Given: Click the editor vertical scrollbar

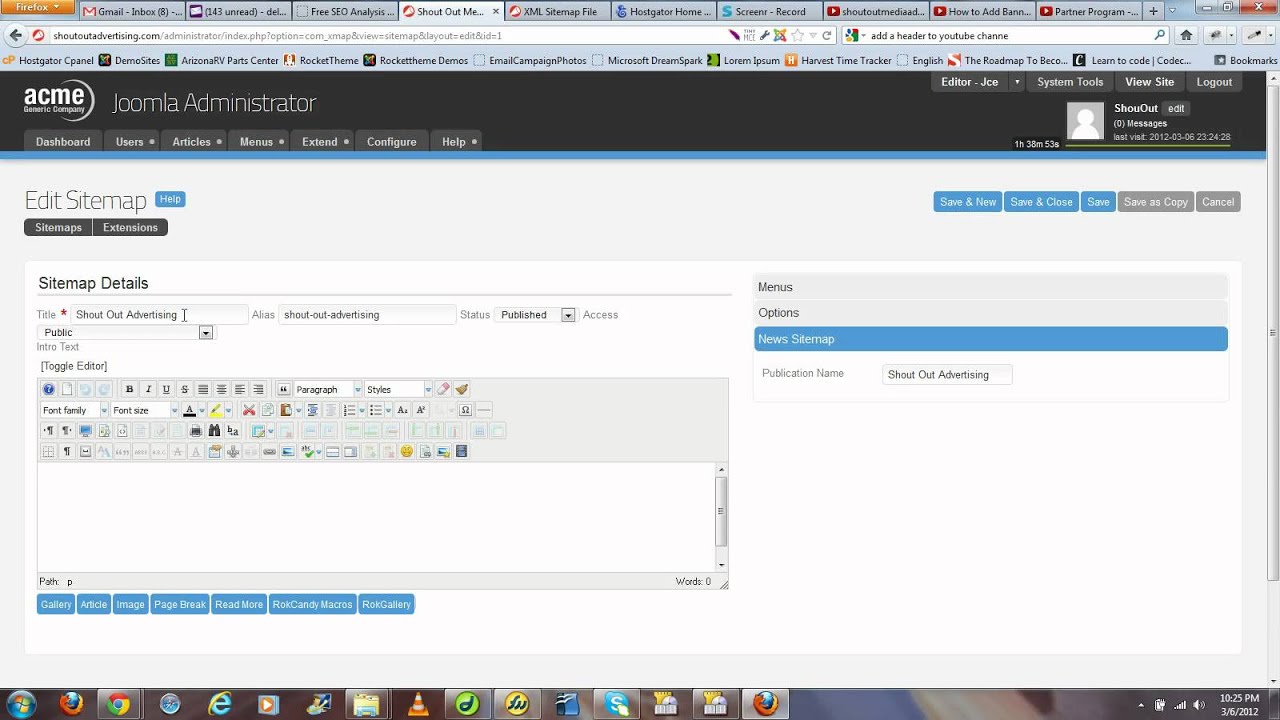Looking at the screenshot, I should [x=721, y=518].
